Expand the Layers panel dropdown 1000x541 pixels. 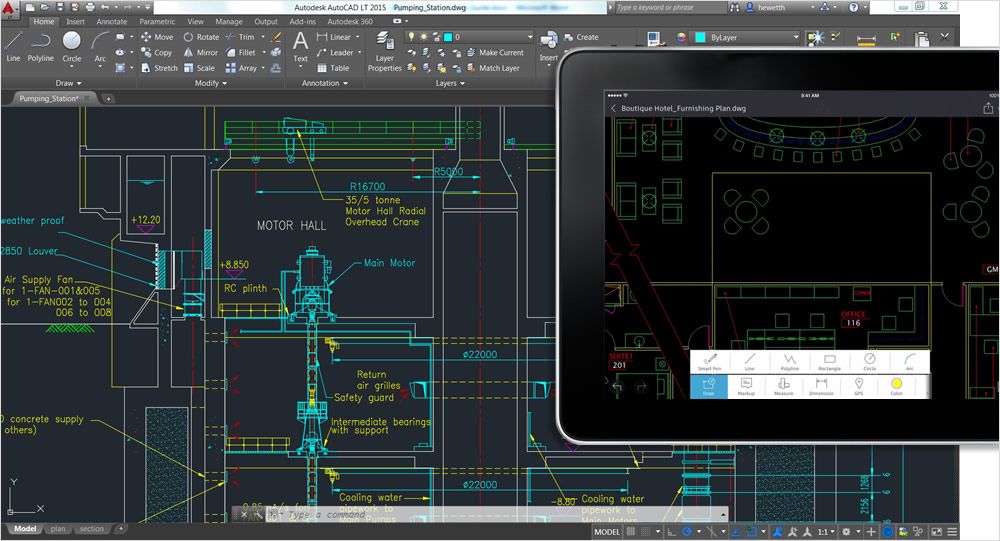point(450,83)
